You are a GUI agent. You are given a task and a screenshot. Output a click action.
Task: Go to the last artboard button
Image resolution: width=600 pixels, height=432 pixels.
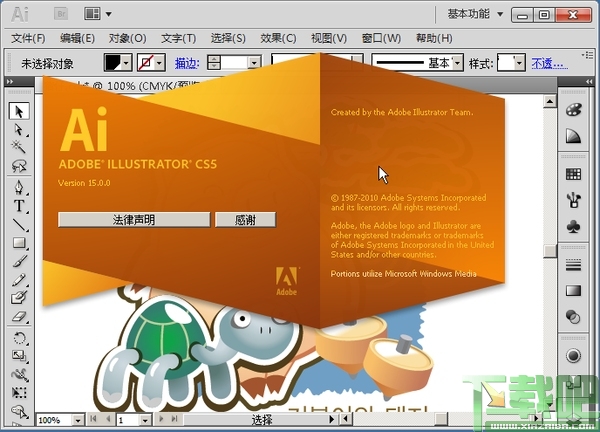174,419
